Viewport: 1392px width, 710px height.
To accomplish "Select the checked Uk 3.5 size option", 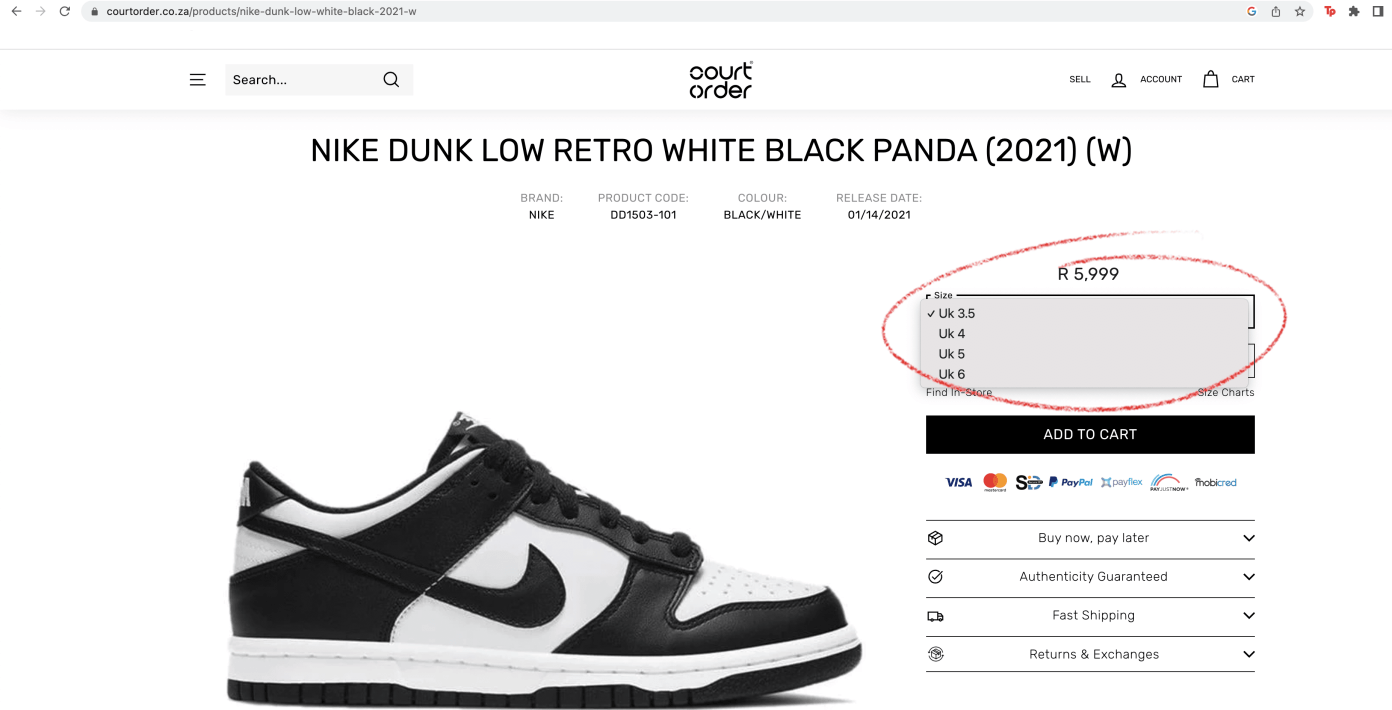I will pos(957,313).
